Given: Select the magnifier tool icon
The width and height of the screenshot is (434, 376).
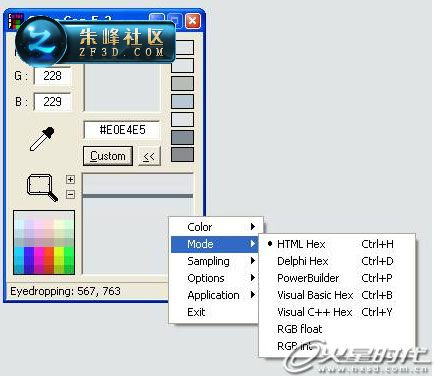Looking at the screenshot, I should (x=42, y=187).
